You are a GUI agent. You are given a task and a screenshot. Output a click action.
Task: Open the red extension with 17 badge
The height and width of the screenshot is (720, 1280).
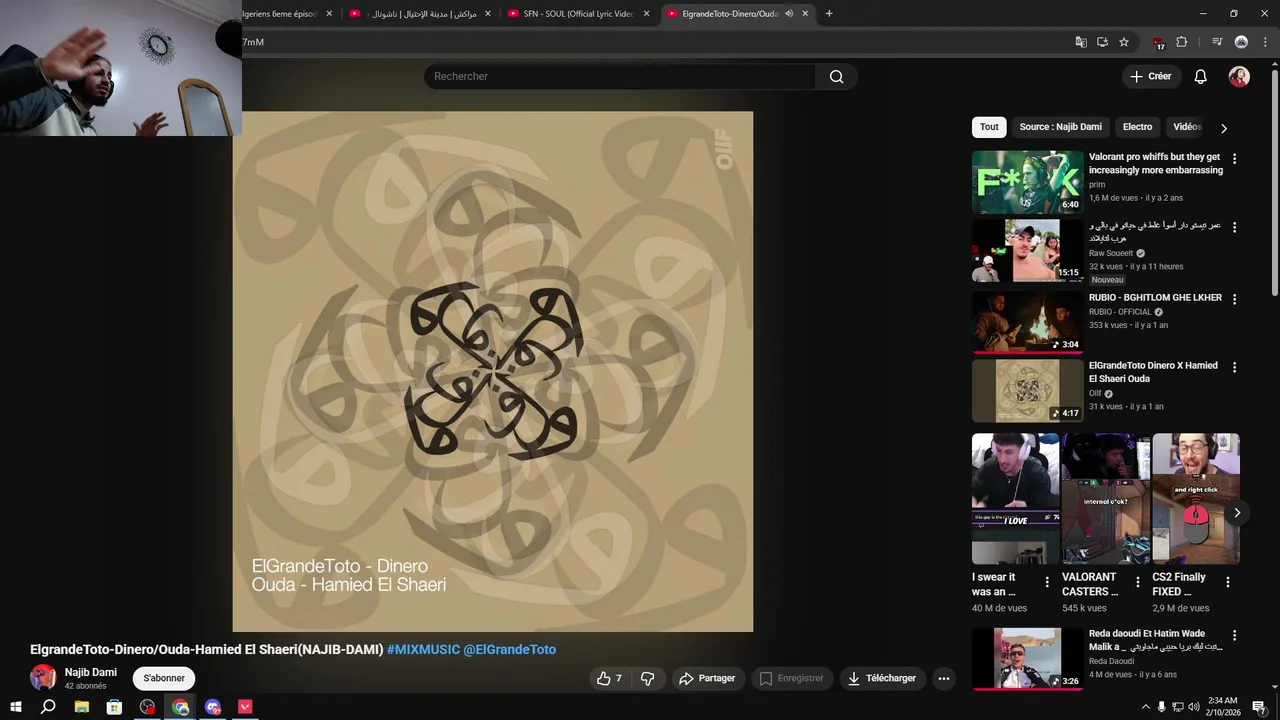[1159, 43]
